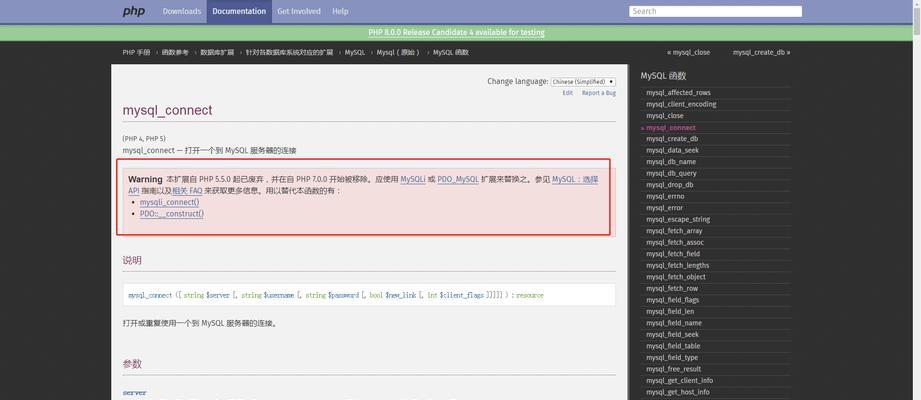Open mysql_fetch_row in sidebar
The width and height of the screenshot is (921, 400).
tap(672, 288)
